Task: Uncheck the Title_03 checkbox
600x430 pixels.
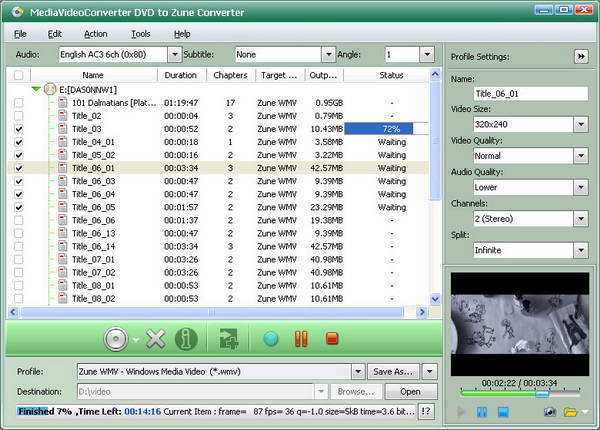Action: [18, 129]
